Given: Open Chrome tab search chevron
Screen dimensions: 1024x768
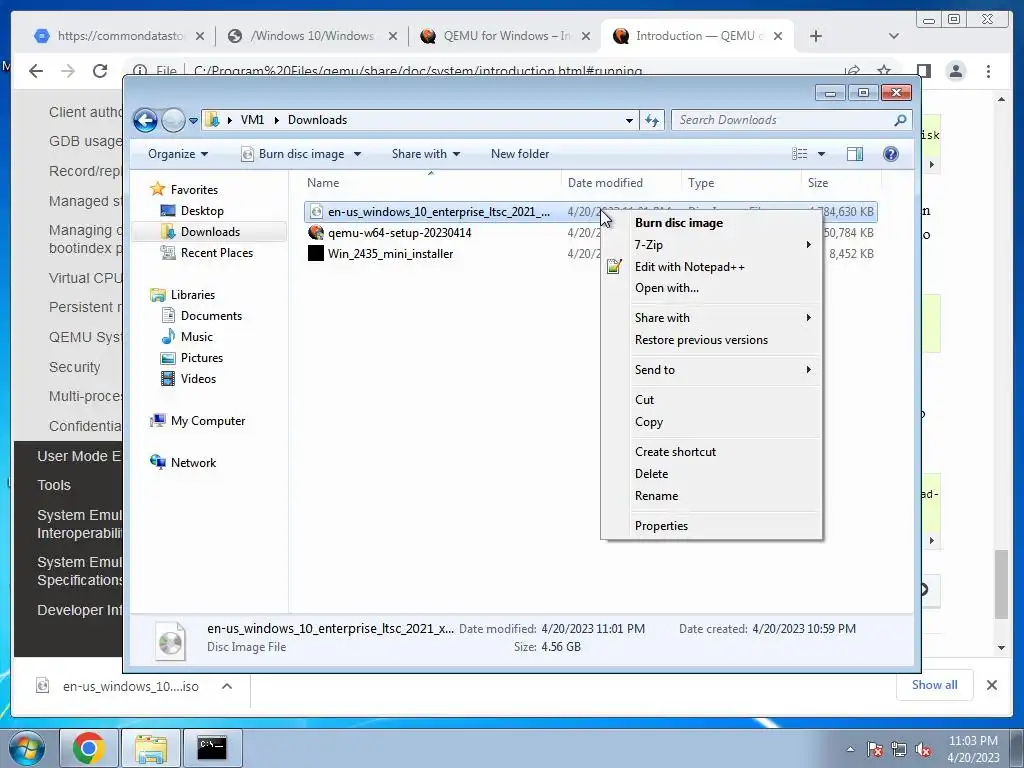Looking at the screenshot, I should pyautogui.click(x=894, y=36).
